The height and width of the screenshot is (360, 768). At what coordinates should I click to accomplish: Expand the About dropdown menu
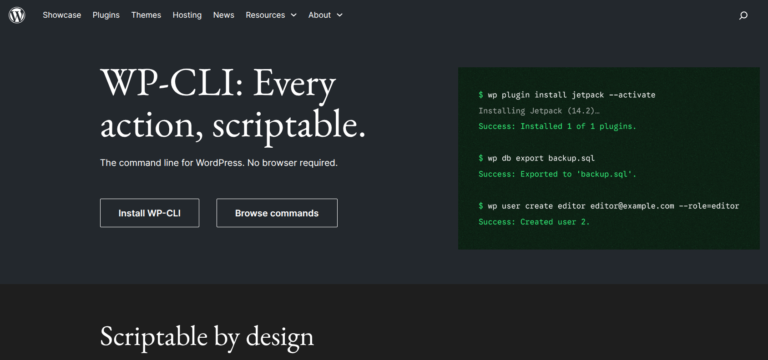[x=325, y=15]
